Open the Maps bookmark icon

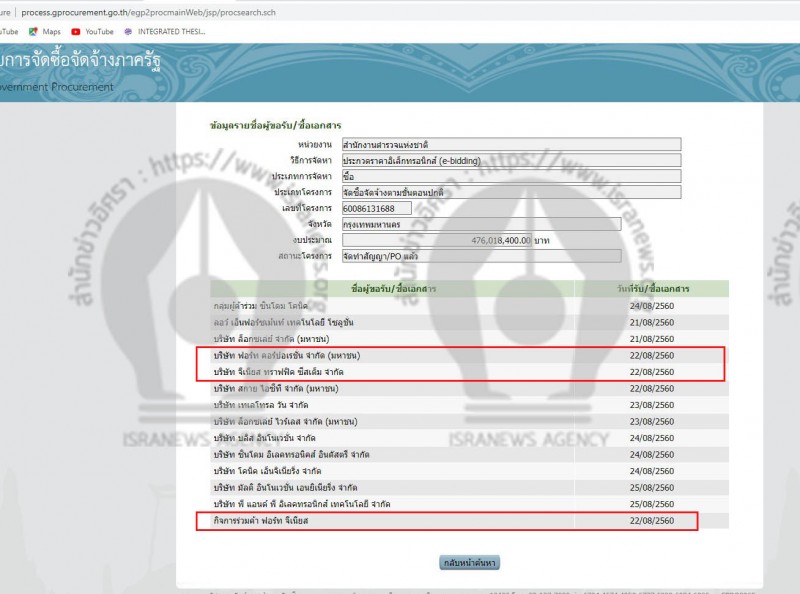pyautogui.click(x=33, y=32)
